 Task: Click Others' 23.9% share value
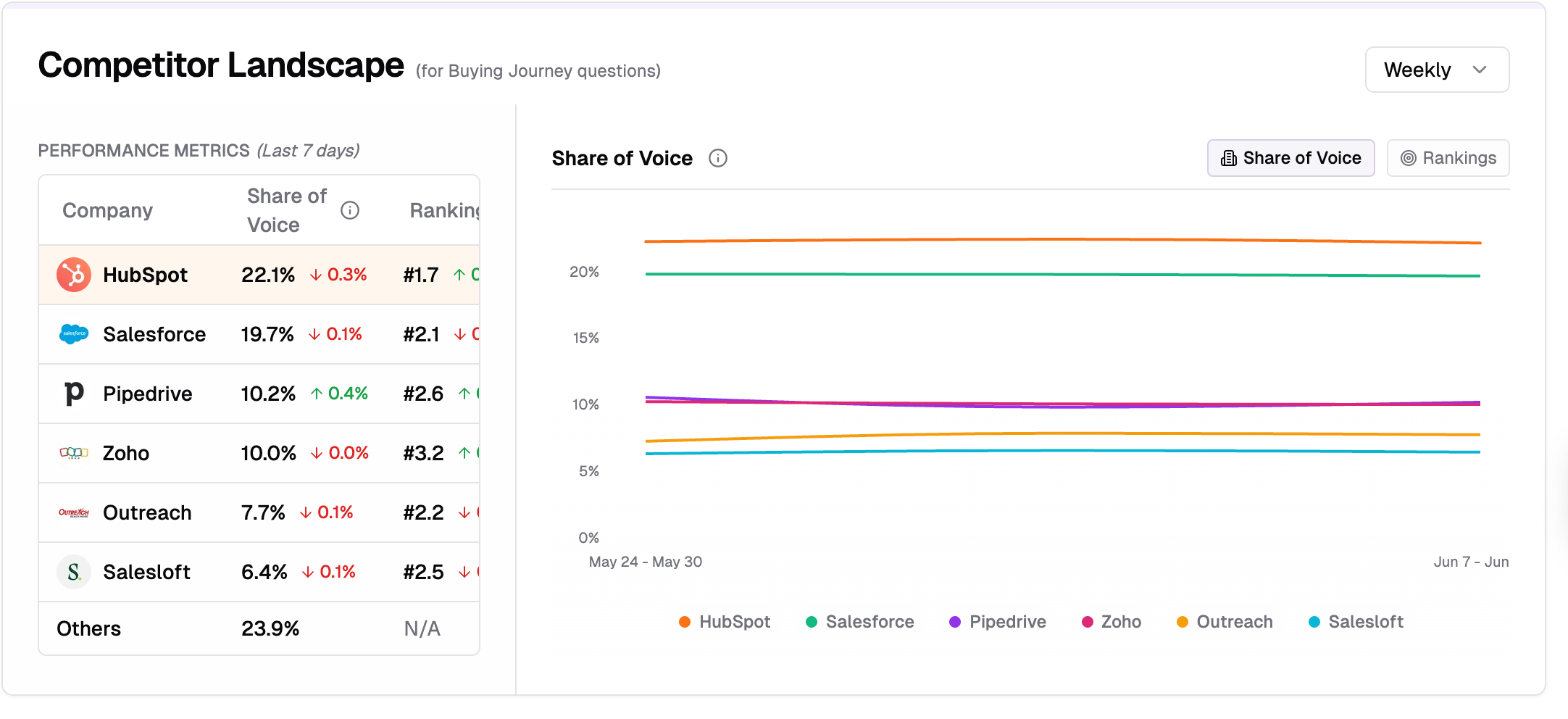click(x=270, y=628)
